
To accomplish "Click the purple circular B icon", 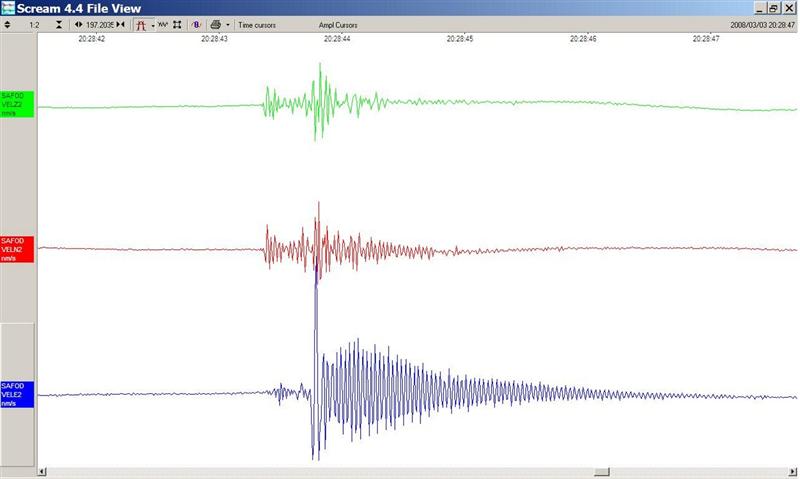I will 196,24.
